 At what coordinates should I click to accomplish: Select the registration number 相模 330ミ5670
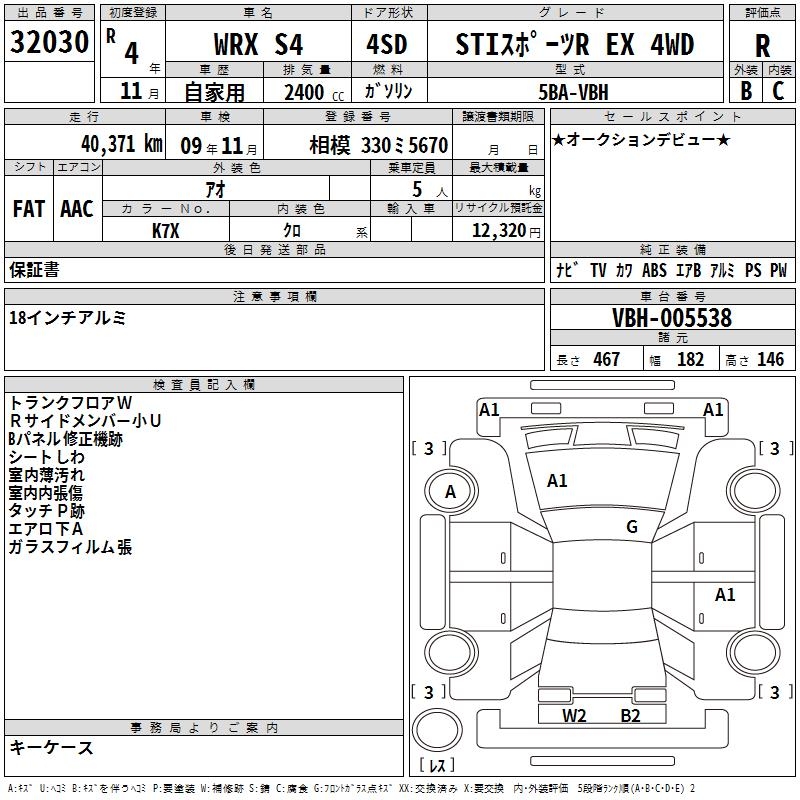pyautogui.click(x=379, y=145)
